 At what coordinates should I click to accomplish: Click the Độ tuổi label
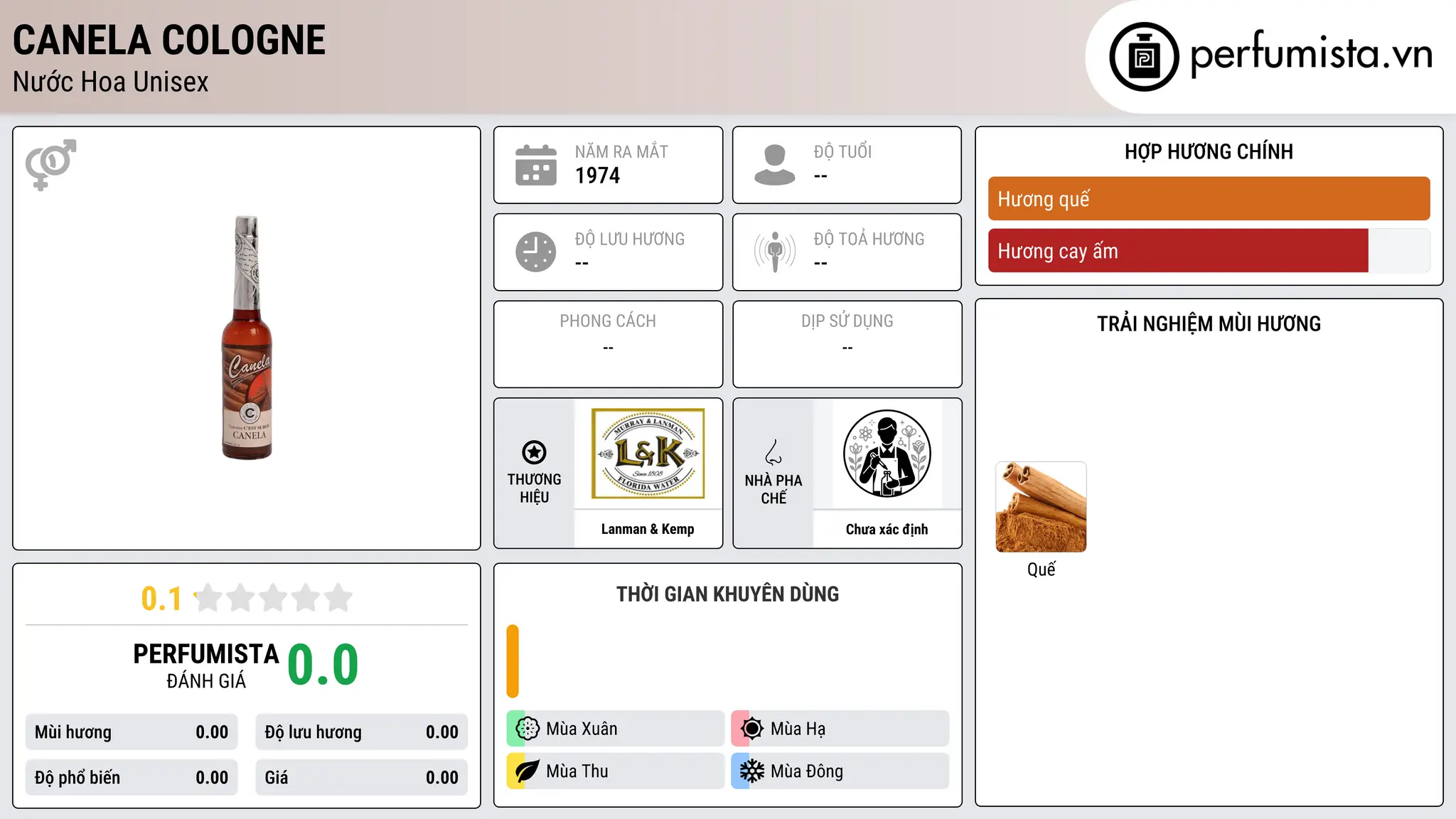click(x=842, y=151)
